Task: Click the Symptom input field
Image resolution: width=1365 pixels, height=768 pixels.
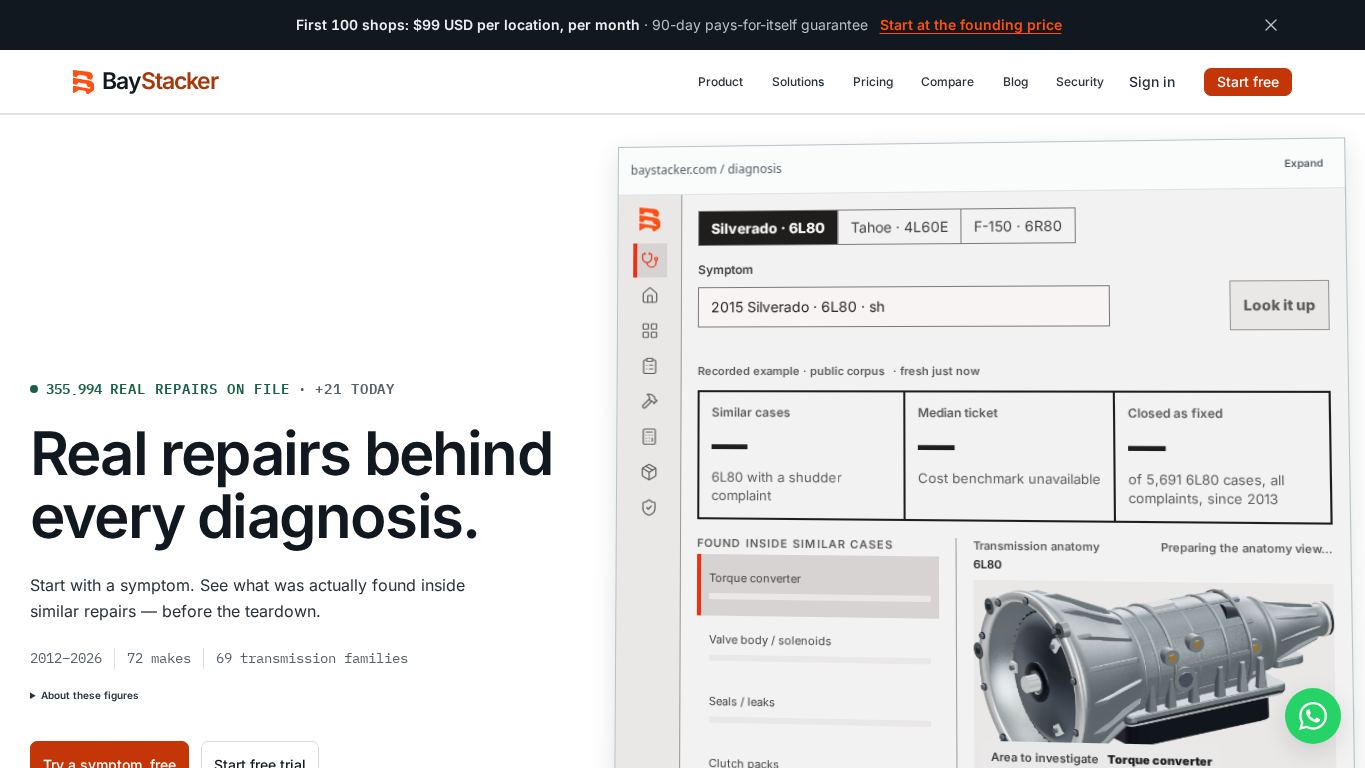Action: (x=904, y=306)
